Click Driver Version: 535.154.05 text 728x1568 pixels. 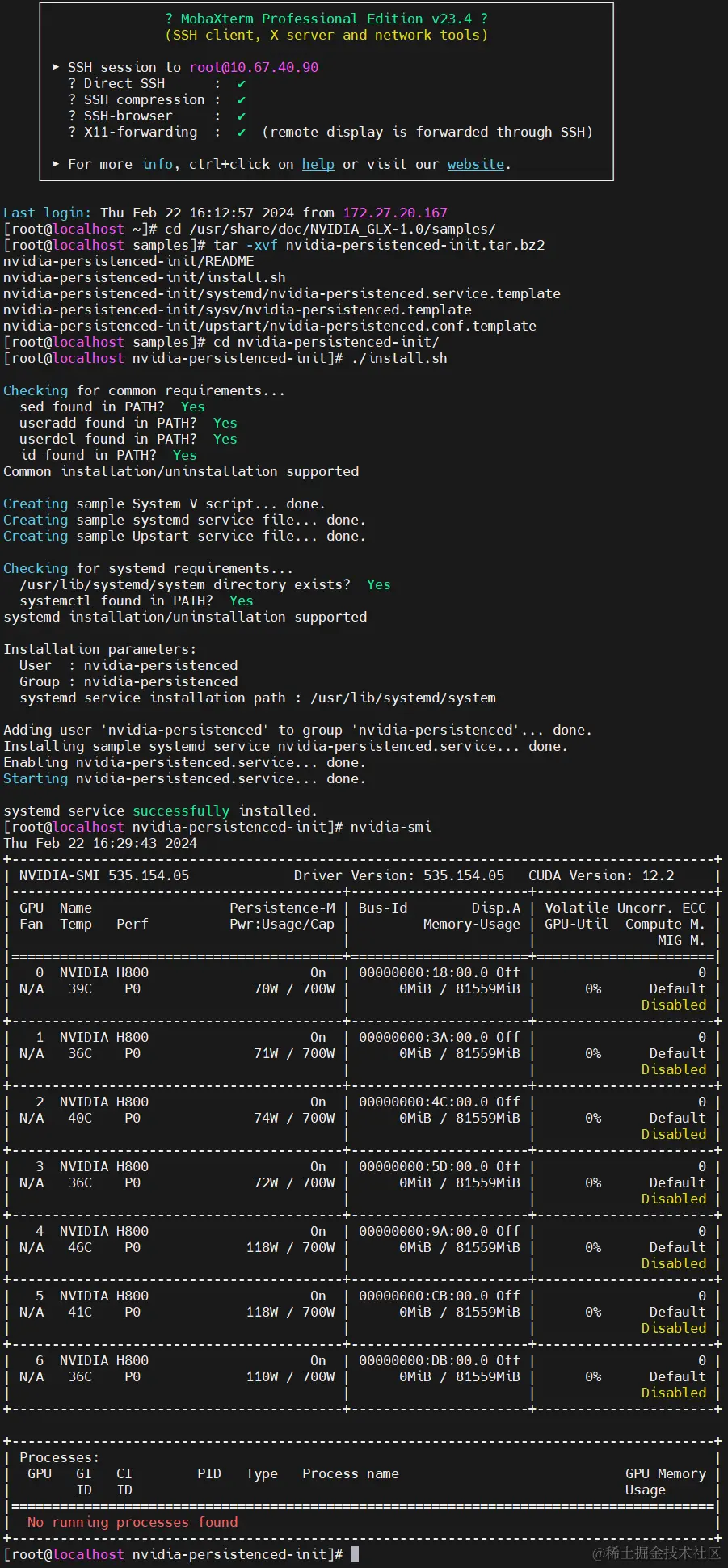tap(399, 875)
